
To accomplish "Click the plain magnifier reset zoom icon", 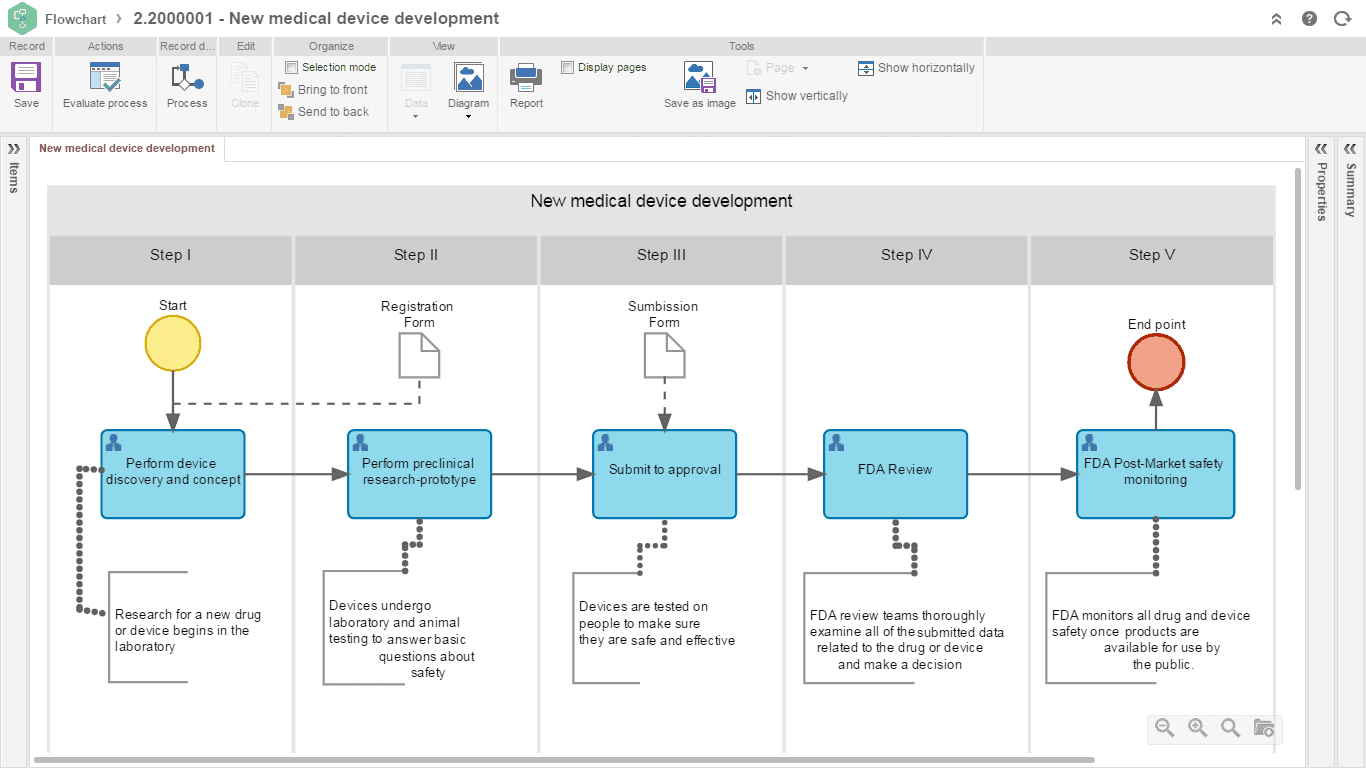I will pyautogui.click(x=1230, y=728).
